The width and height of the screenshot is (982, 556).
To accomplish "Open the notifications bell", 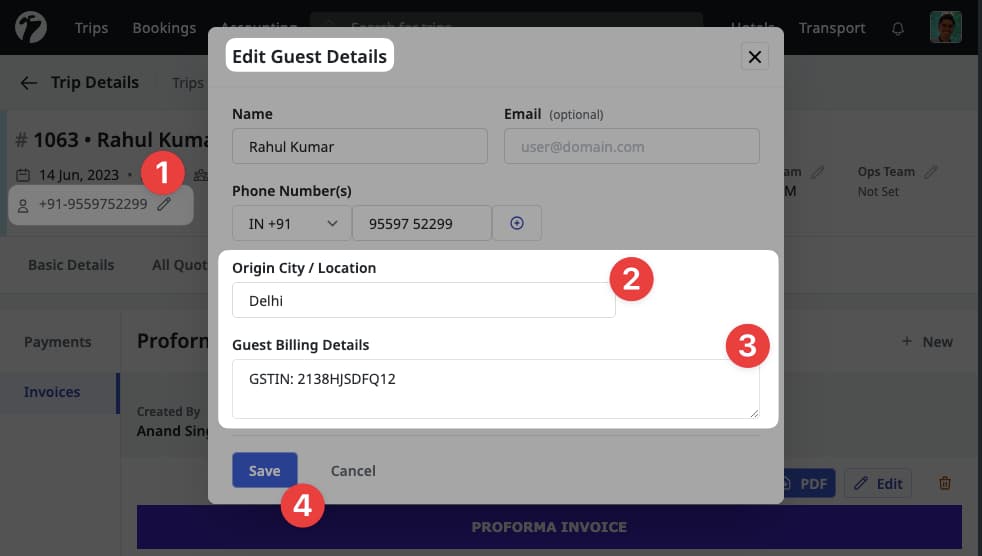I will [898, 28].
